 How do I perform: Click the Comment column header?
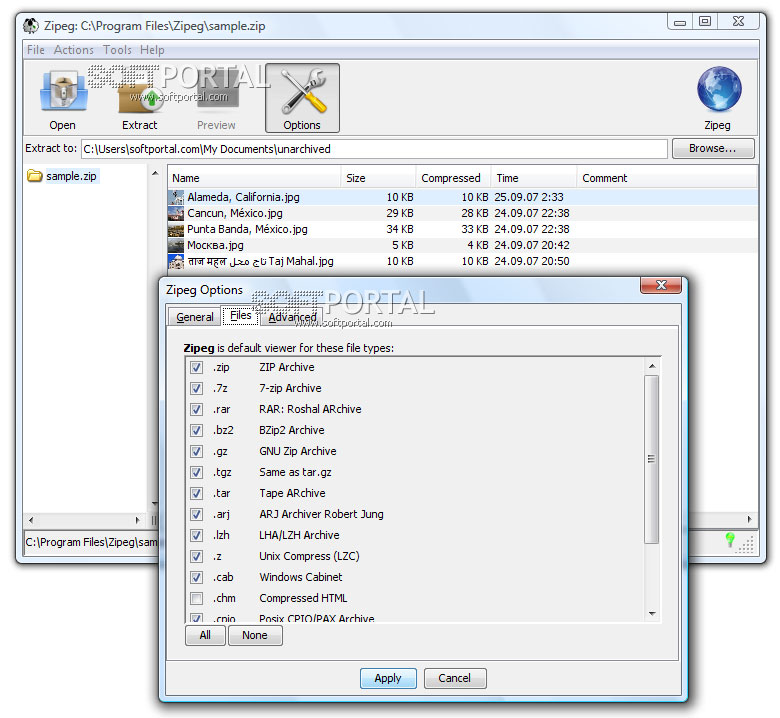coord(667,178)
